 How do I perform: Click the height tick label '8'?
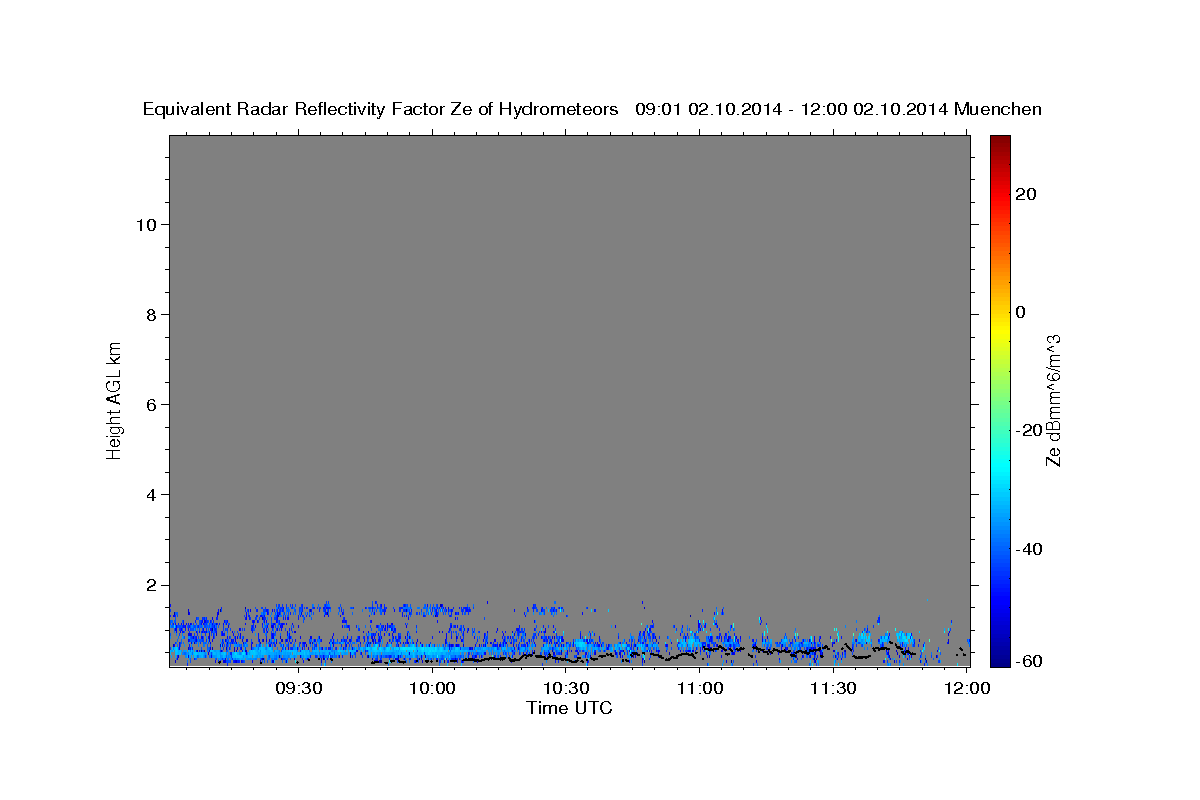pyautogui.click(x=150, y=314)
